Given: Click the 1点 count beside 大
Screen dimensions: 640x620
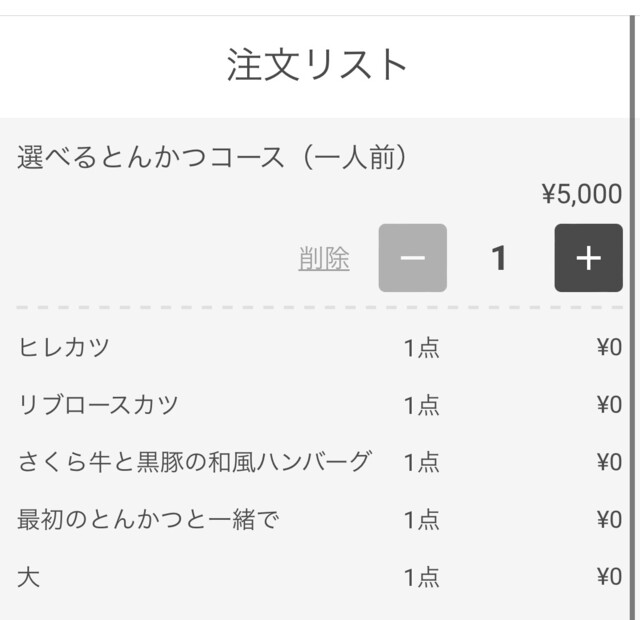Looking at the screenshot, I should pyautogui.click(x=421, y=577).
